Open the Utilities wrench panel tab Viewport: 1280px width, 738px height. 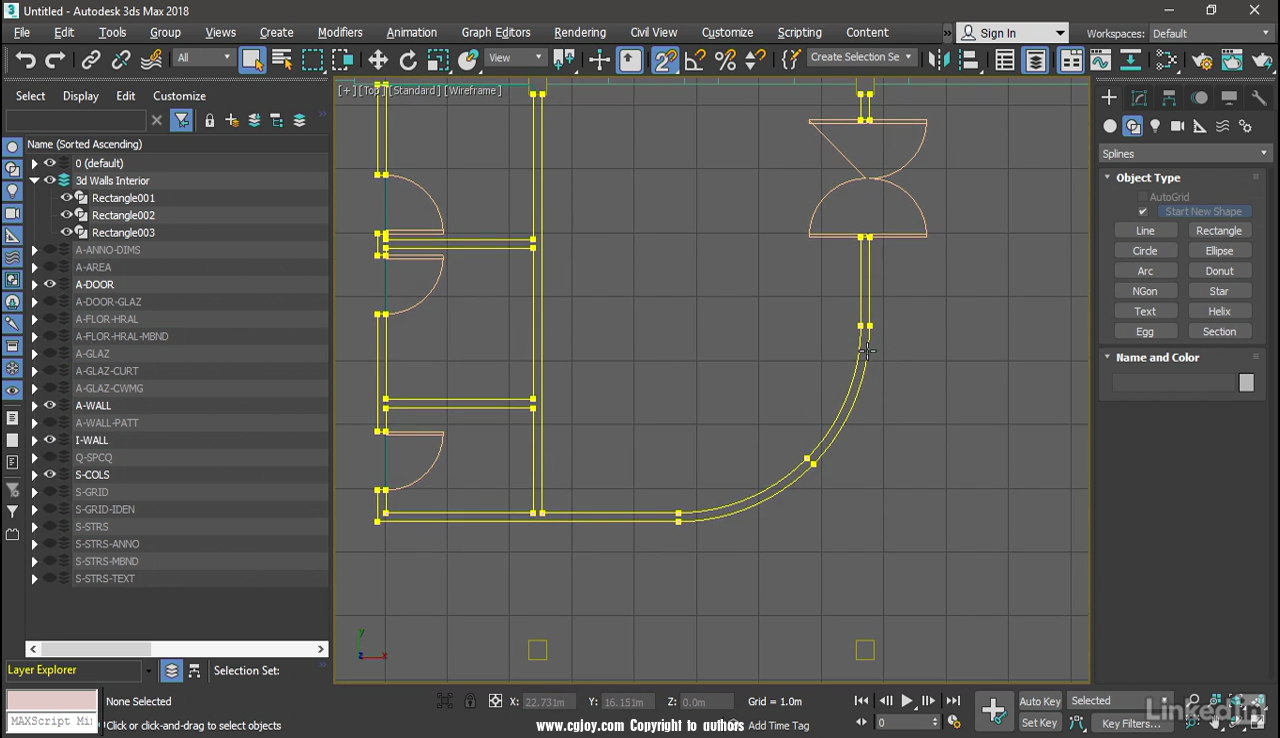[1259, 97]
